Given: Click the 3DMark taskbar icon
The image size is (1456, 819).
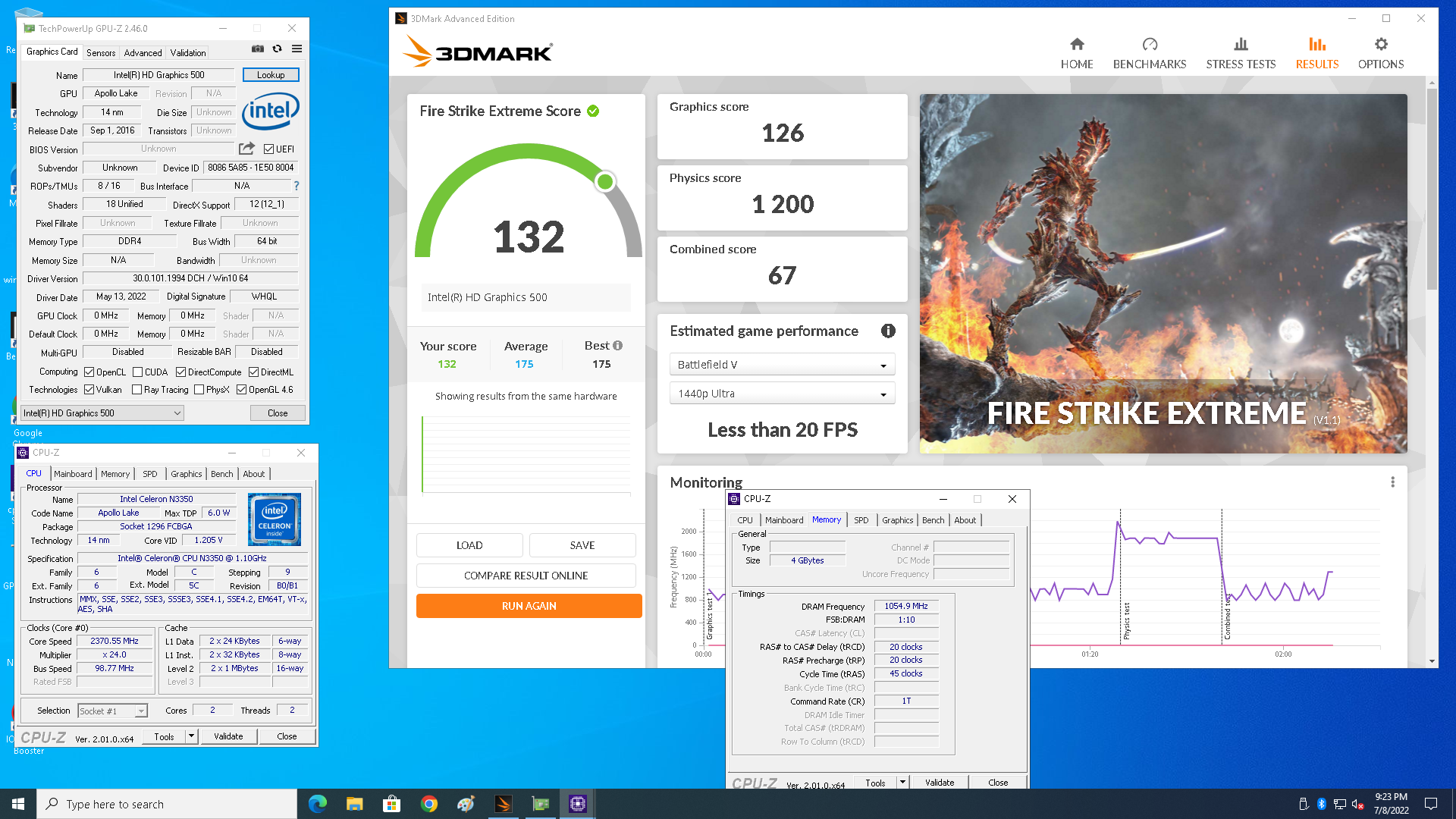Looking at the screenshot, I should tap(504, 804).
